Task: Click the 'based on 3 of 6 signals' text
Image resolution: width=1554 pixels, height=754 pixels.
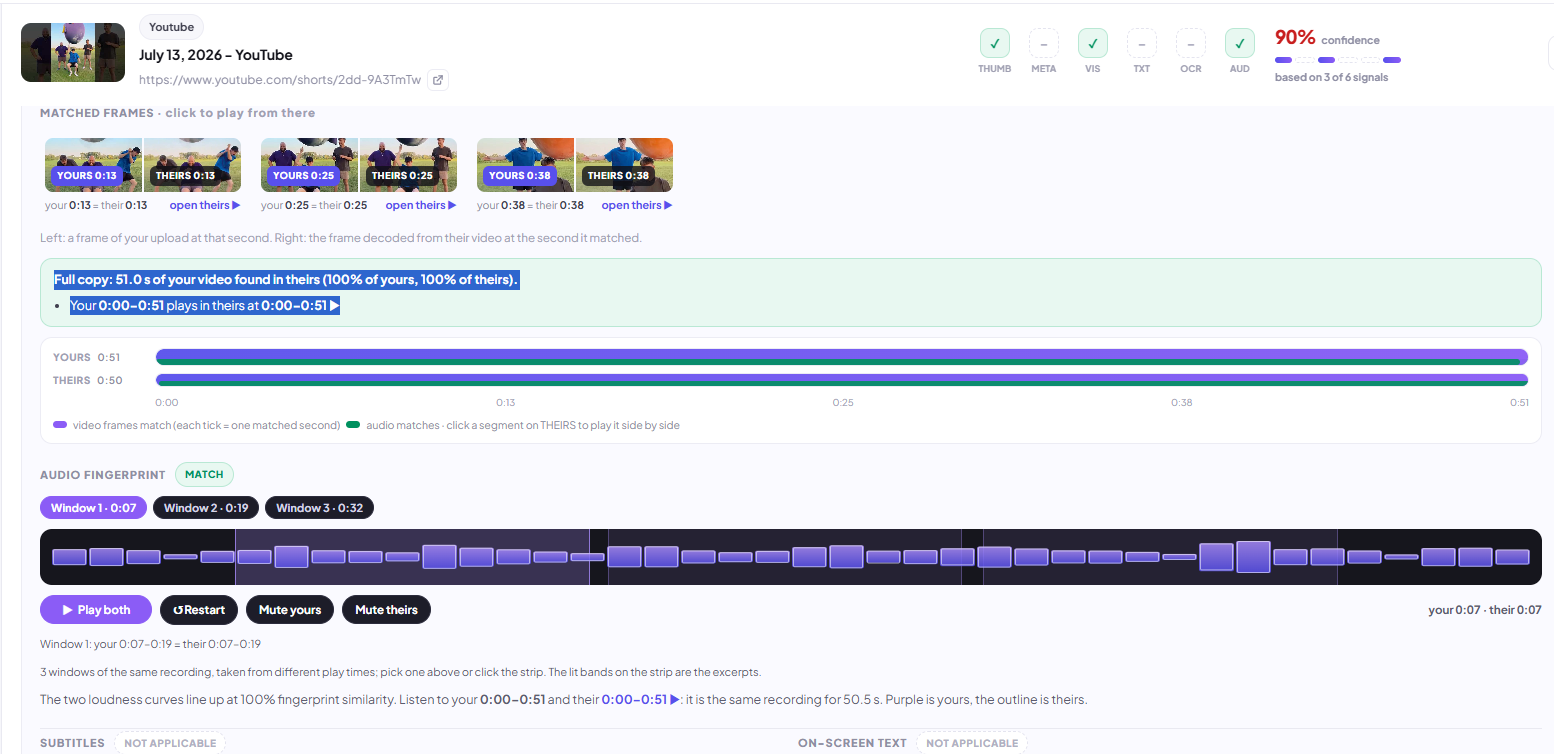Action: (1331, 78)
